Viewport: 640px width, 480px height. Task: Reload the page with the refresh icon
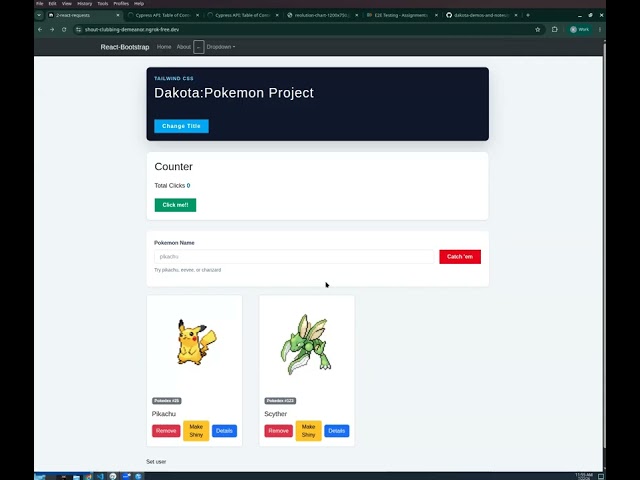(x=64, y=29)
